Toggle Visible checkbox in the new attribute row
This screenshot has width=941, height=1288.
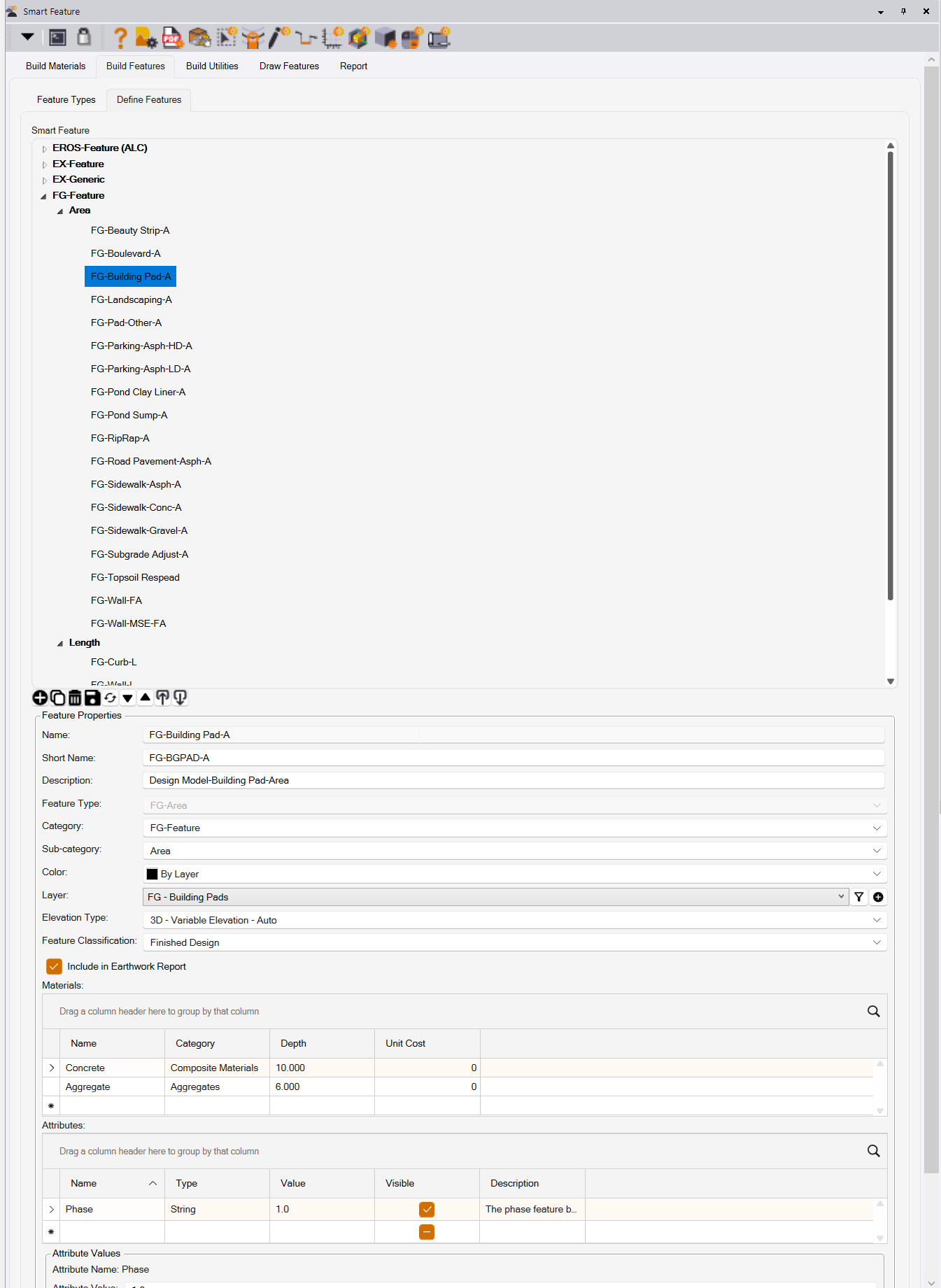point(427,1231)
